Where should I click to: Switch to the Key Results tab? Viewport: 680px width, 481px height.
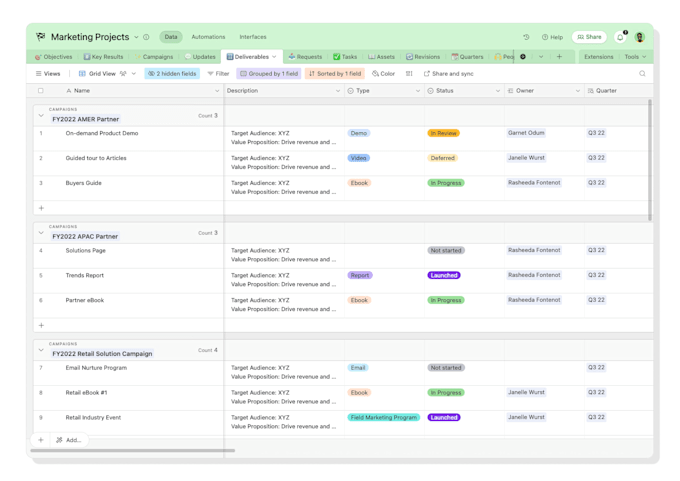[103, 57]
